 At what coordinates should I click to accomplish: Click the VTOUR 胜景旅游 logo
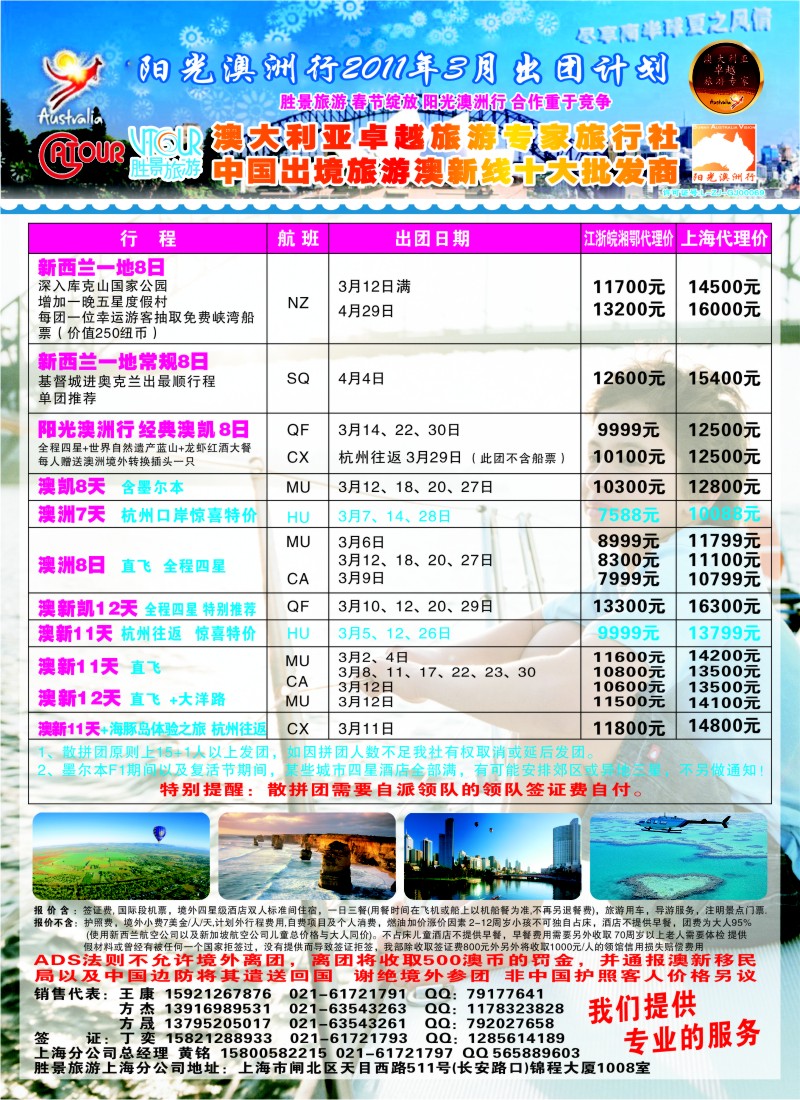(166, 153)
